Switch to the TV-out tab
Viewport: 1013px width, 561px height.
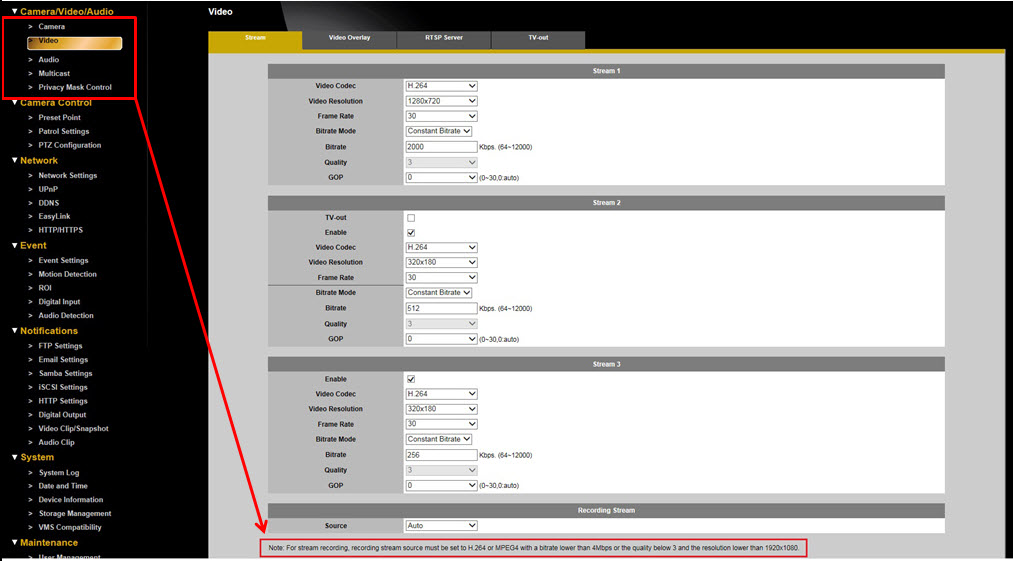click(538, 39)
